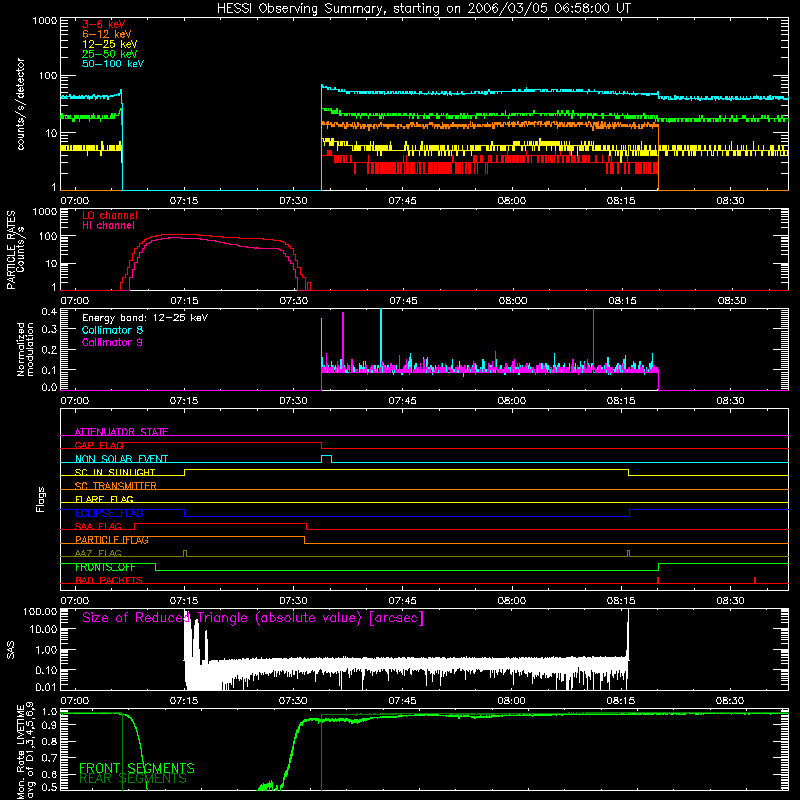Click the BAD_PACKETS flag label
The width and height of the screenshot is (800, 800).
(109, 580)
